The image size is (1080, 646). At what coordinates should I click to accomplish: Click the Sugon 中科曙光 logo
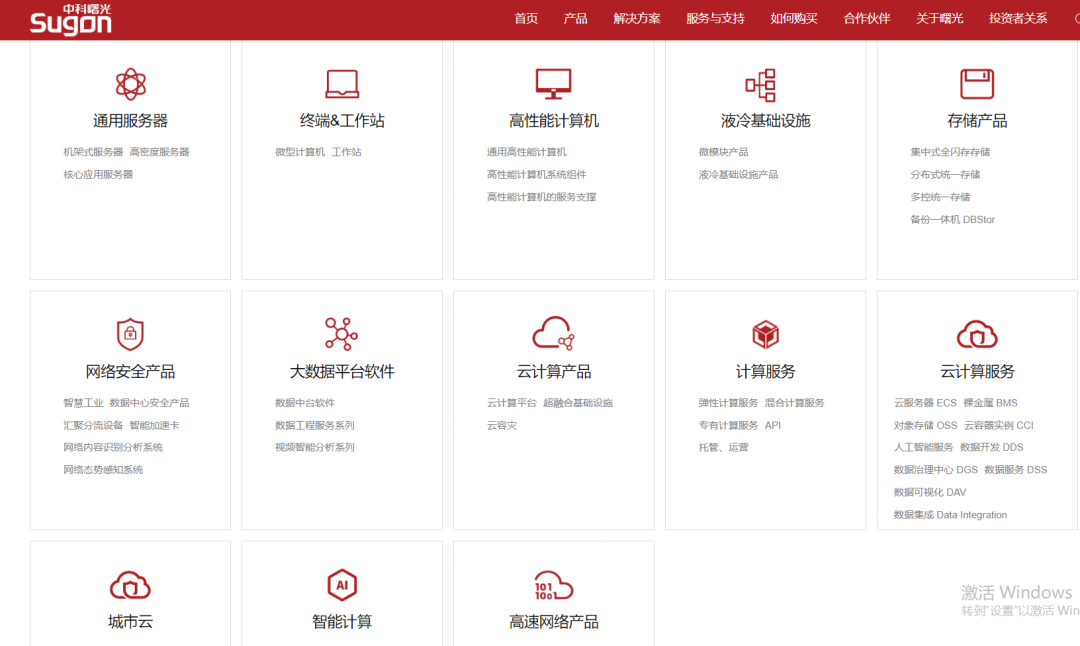[70, 20]
